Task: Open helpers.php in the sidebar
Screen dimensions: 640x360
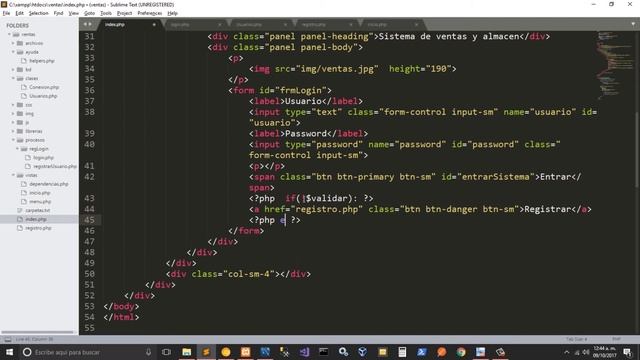Action: pos(42,61)
